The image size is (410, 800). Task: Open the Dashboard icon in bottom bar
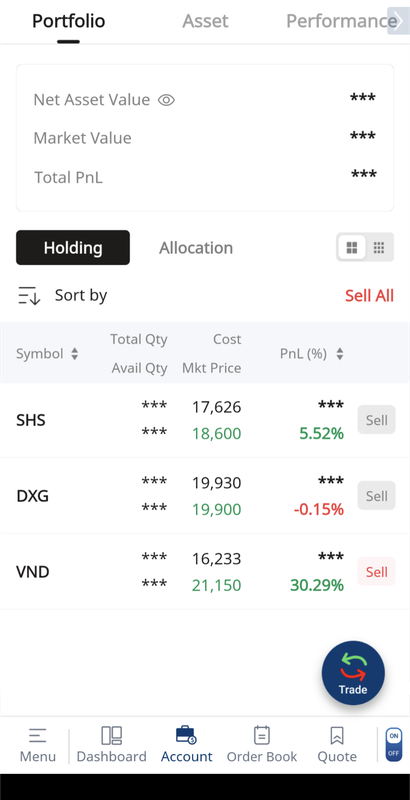pos(111,735)
